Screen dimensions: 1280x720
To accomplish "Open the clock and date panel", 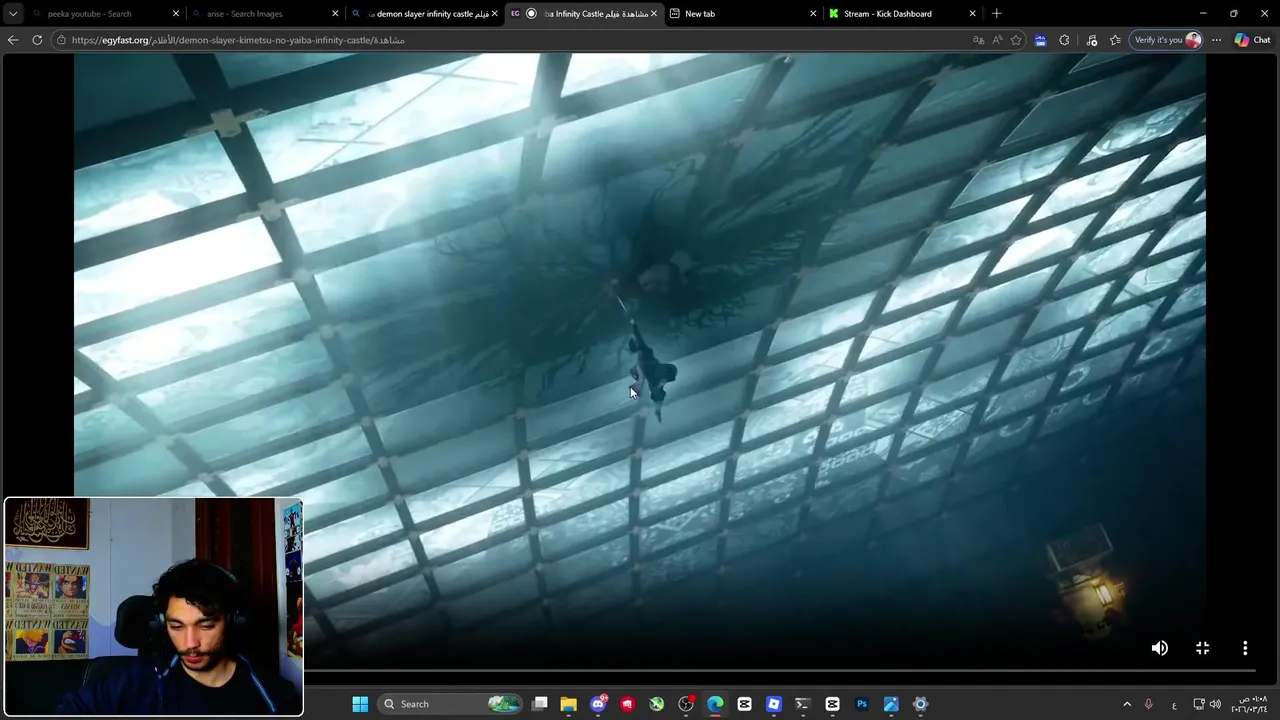I will pos(1249,704).
